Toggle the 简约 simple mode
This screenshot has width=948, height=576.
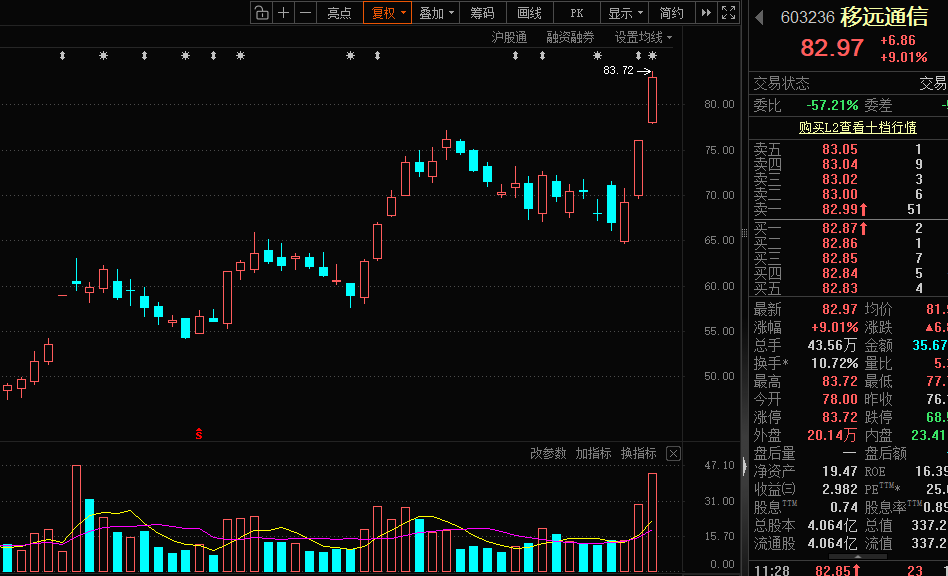671,13
